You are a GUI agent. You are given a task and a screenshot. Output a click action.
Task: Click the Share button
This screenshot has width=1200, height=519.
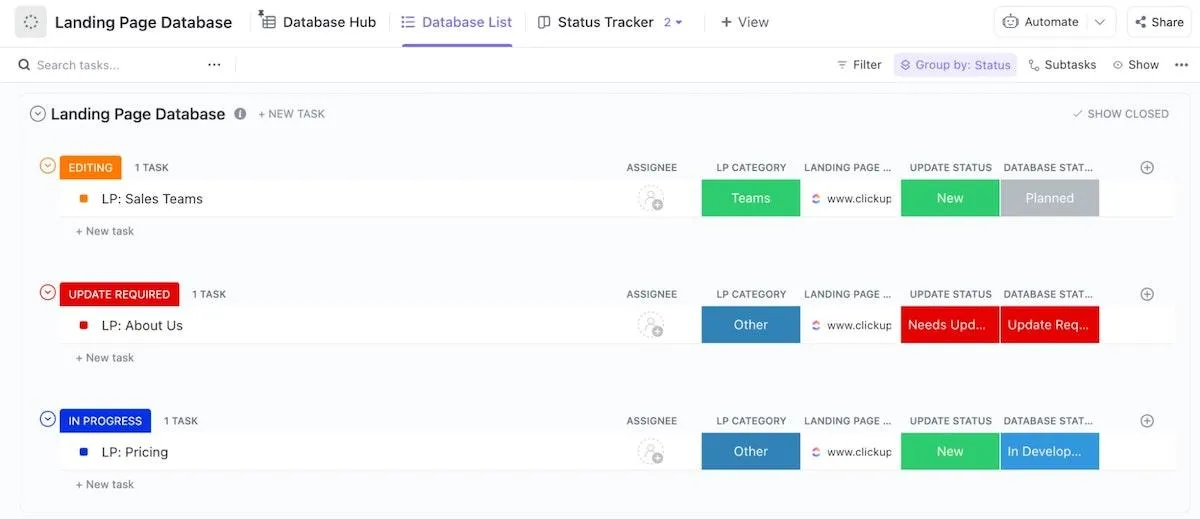(x=1159, y=22)
